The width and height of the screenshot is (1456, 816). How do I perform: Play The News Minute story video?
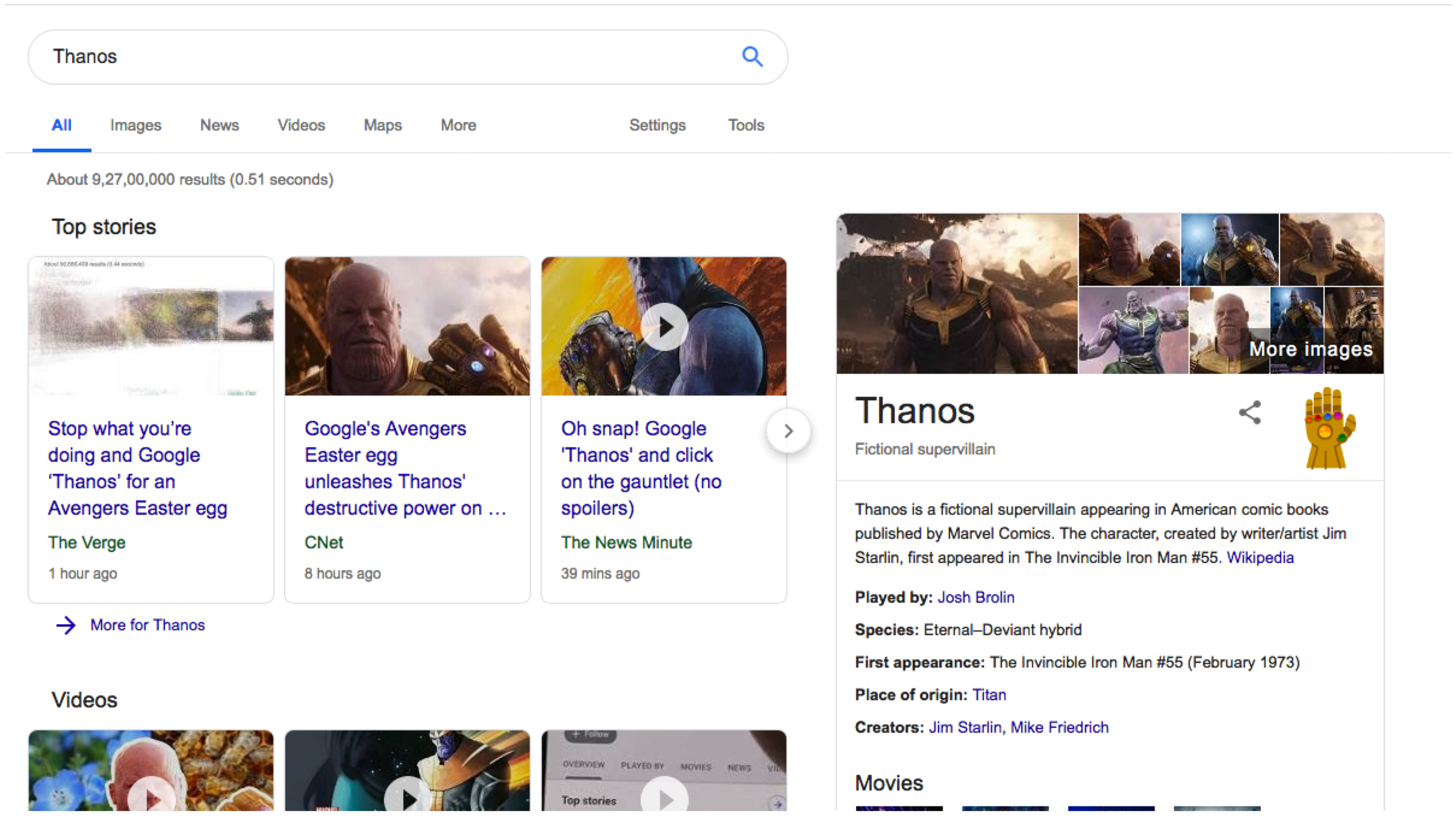tap(664, 327)
